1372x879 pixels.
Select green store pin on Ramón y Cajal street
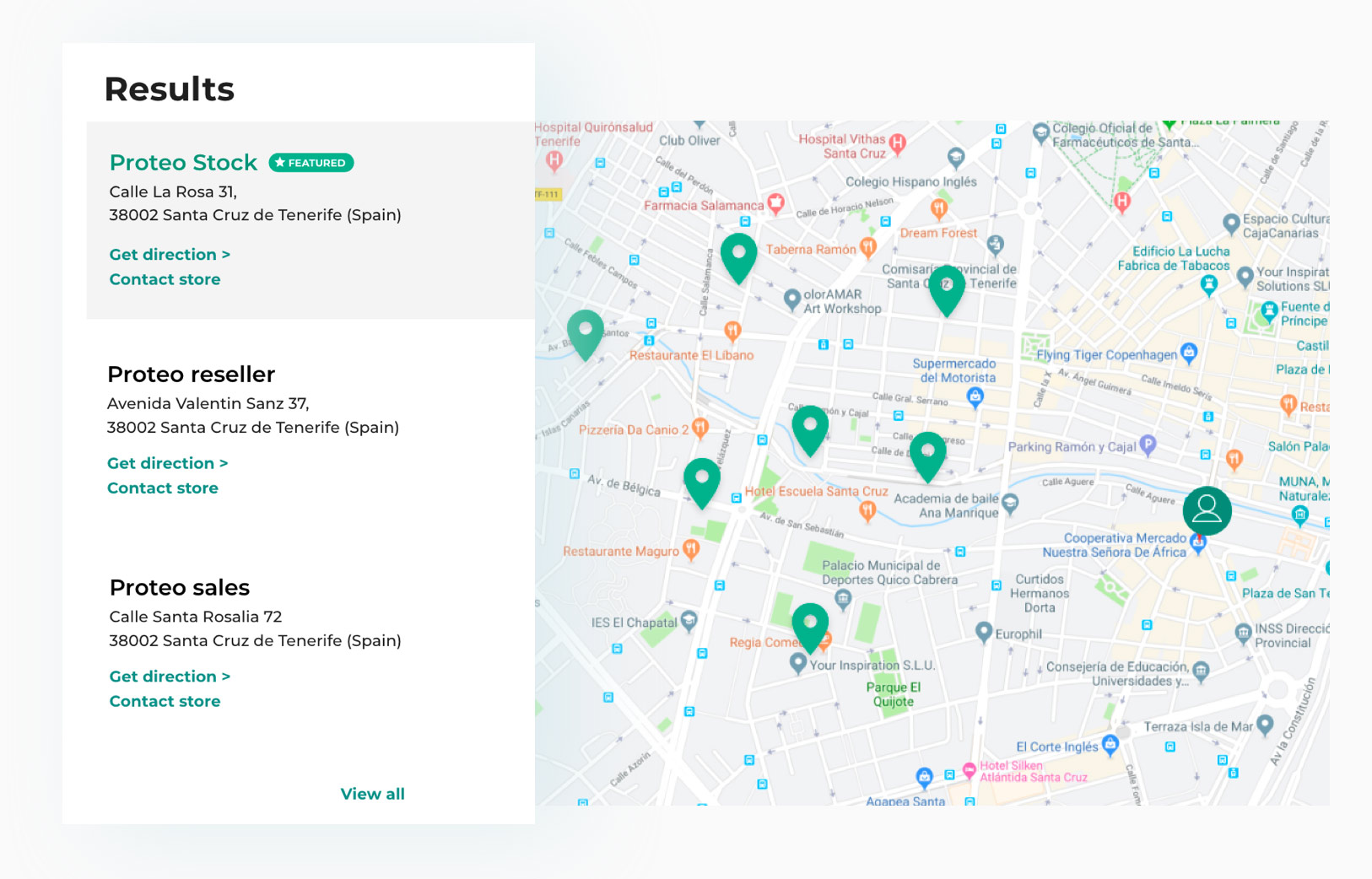pos(810,430)
